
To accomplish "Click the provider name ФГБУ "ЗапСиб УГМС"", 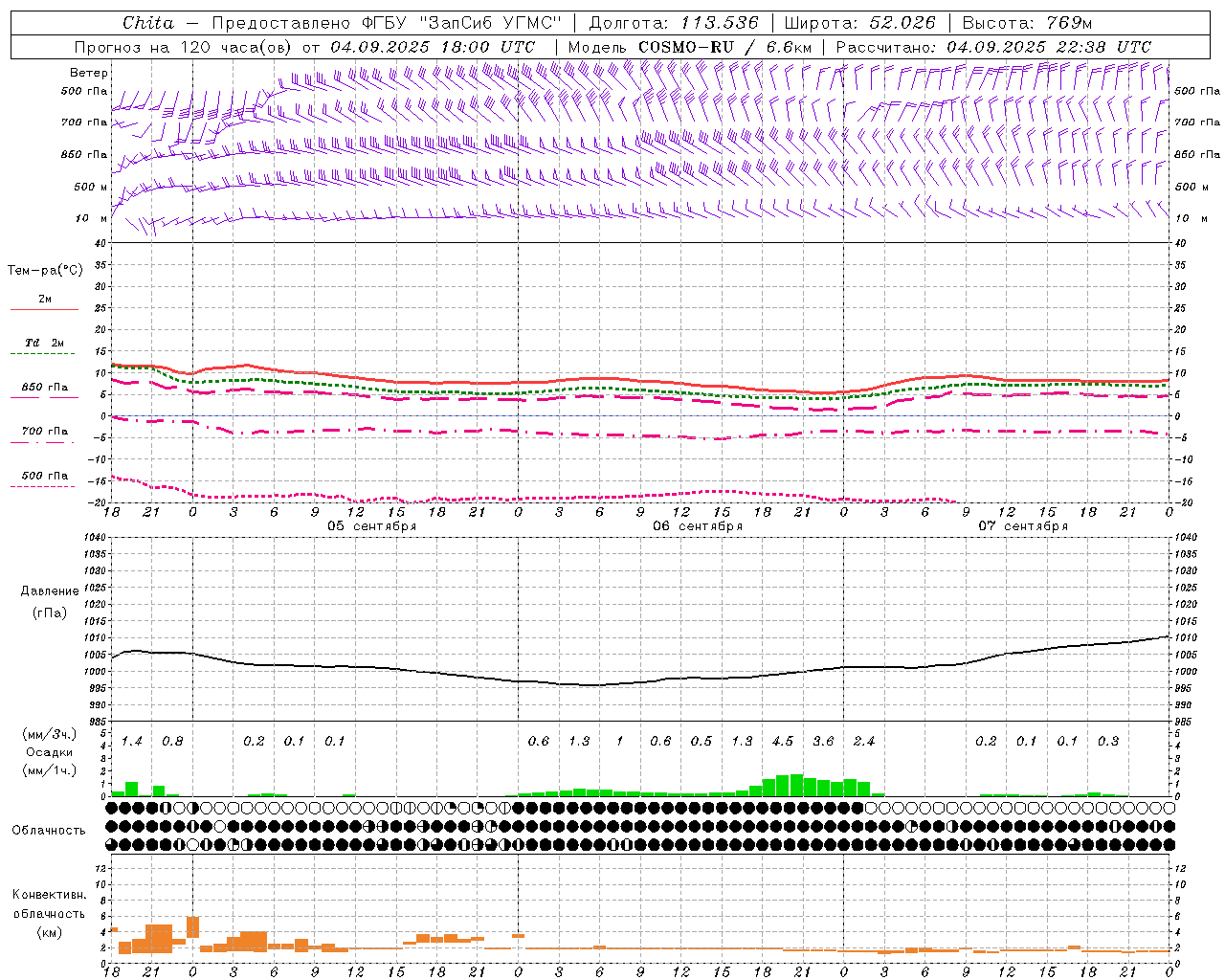I will (x=462, y=23).
